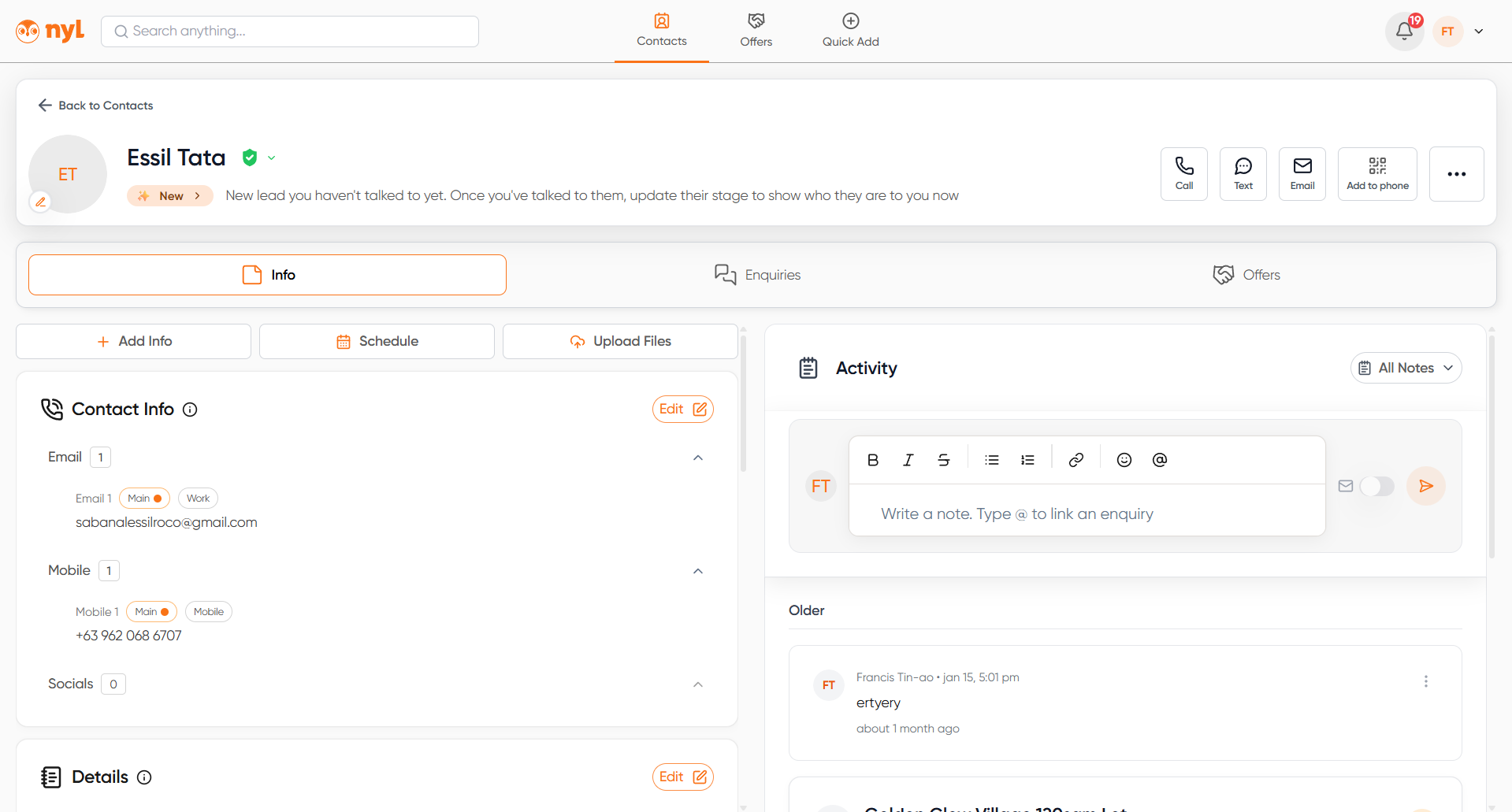Collapse the Email section
The width and height of the screenshot is (1512, 812).
tap(697, 458)
